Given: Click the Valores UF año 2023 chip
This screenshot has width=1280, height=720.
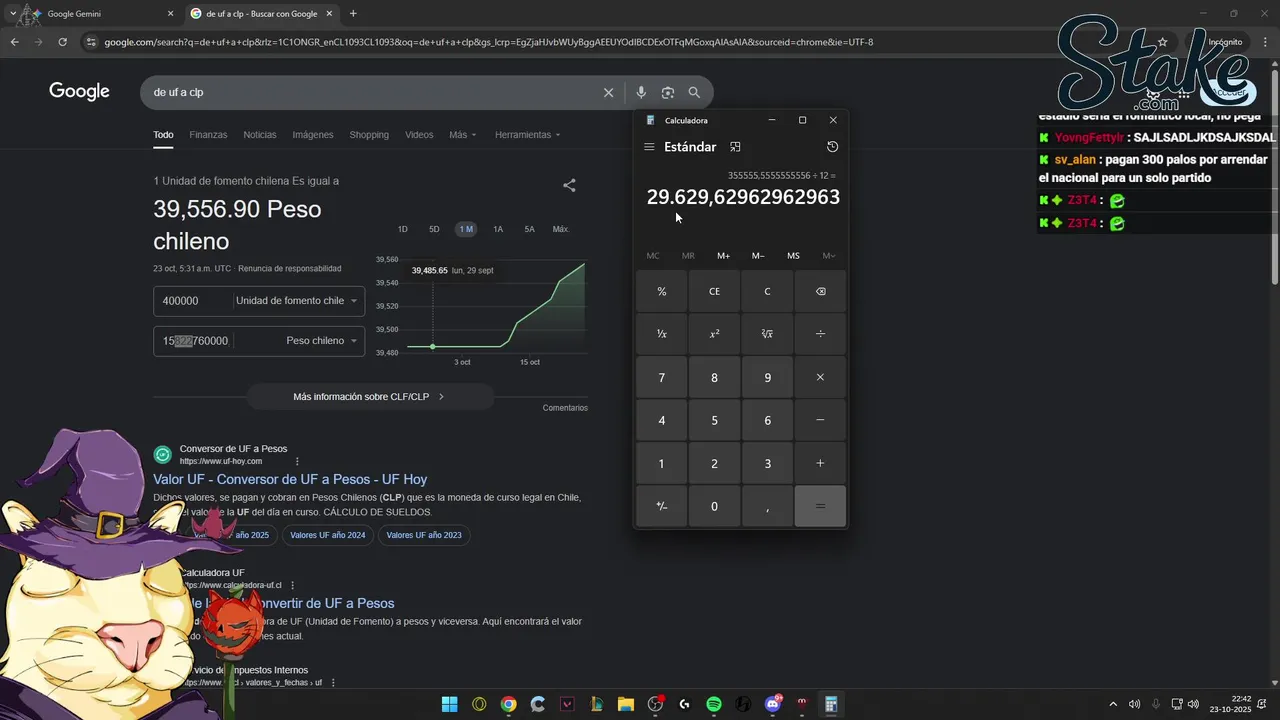Looking at the screenshot, I should click(424, 535).
